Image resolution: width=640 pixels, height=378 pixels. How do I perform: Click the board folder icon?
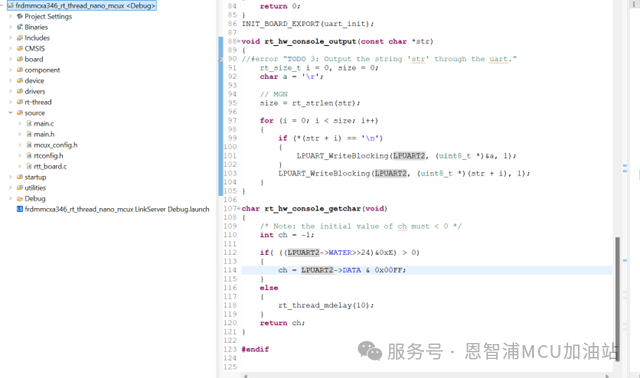tap(20, 59)
